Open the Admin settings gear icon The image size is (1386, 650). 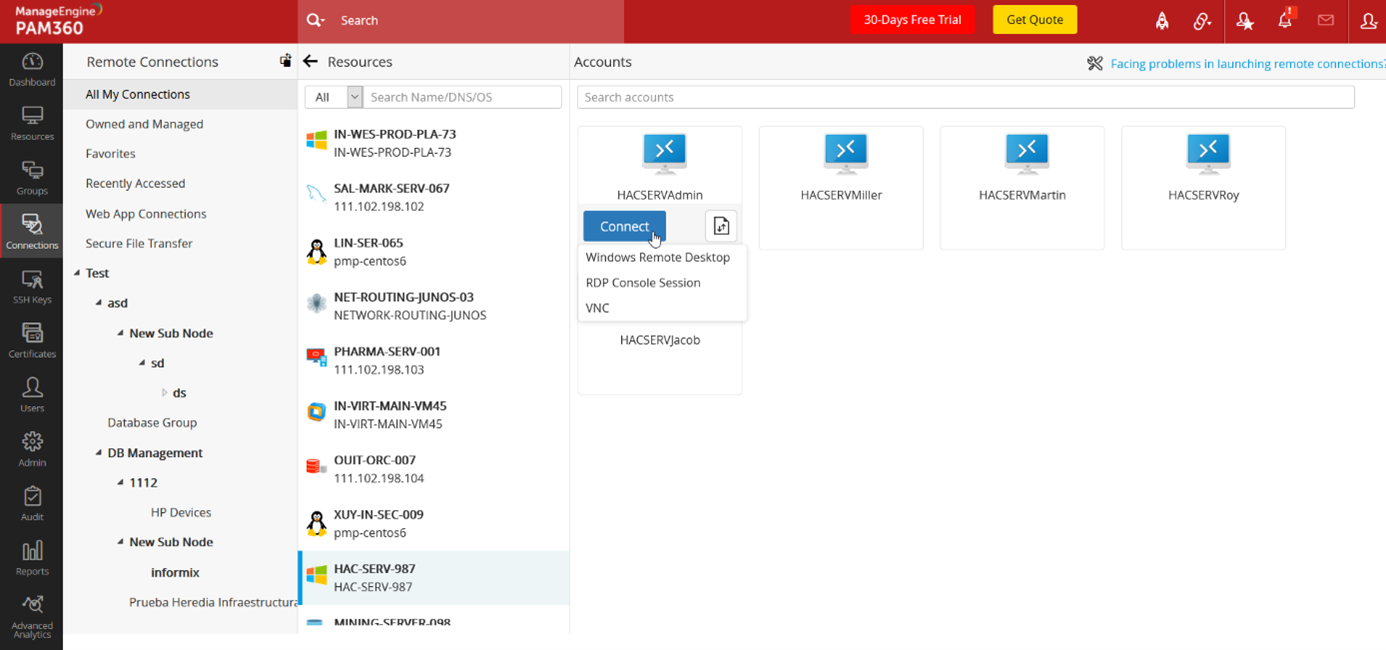click(32, 448)
